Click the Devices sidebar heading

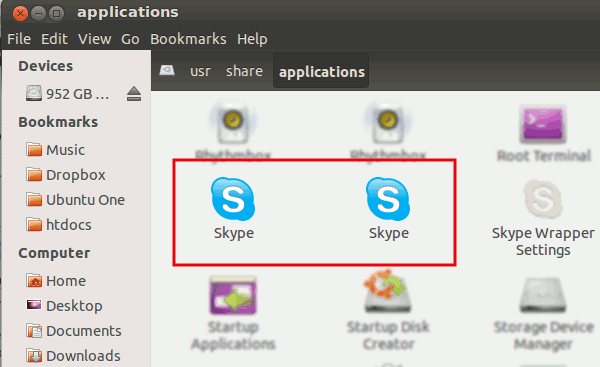[x=46, y=66]
